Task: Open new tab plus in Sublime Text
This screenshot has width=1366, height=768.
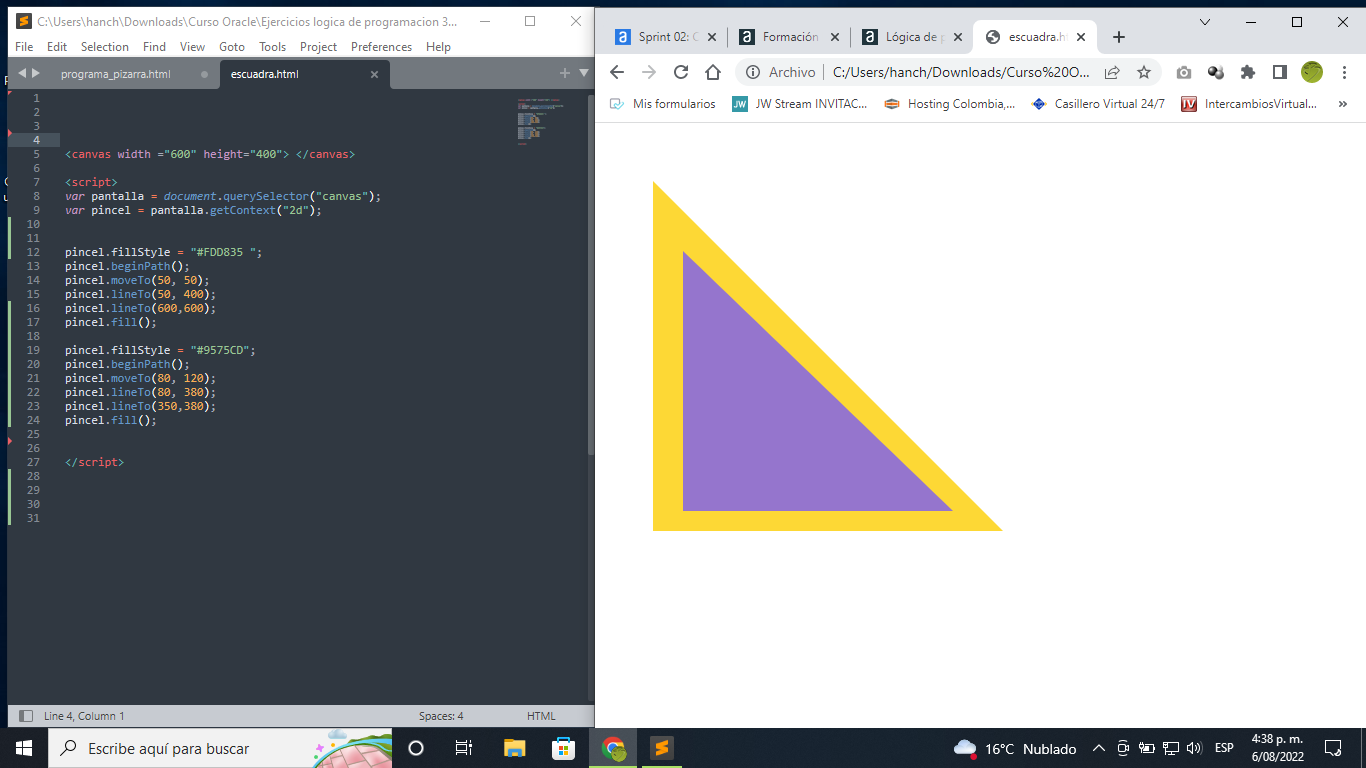Action: point(564,73)
